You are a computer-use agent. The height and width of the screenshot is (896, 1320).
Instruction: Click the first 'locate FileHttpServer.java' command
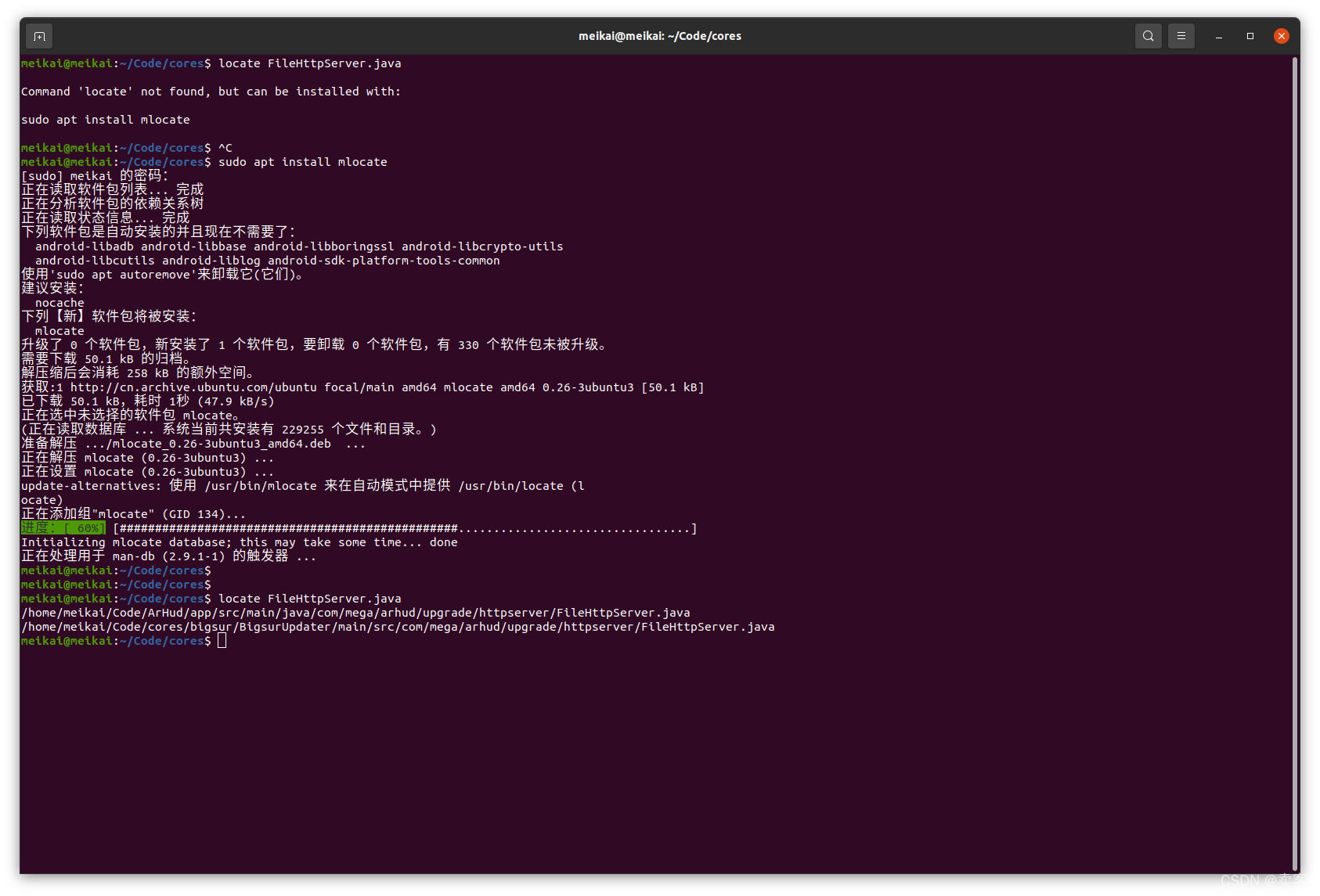(x=309, y=63)
